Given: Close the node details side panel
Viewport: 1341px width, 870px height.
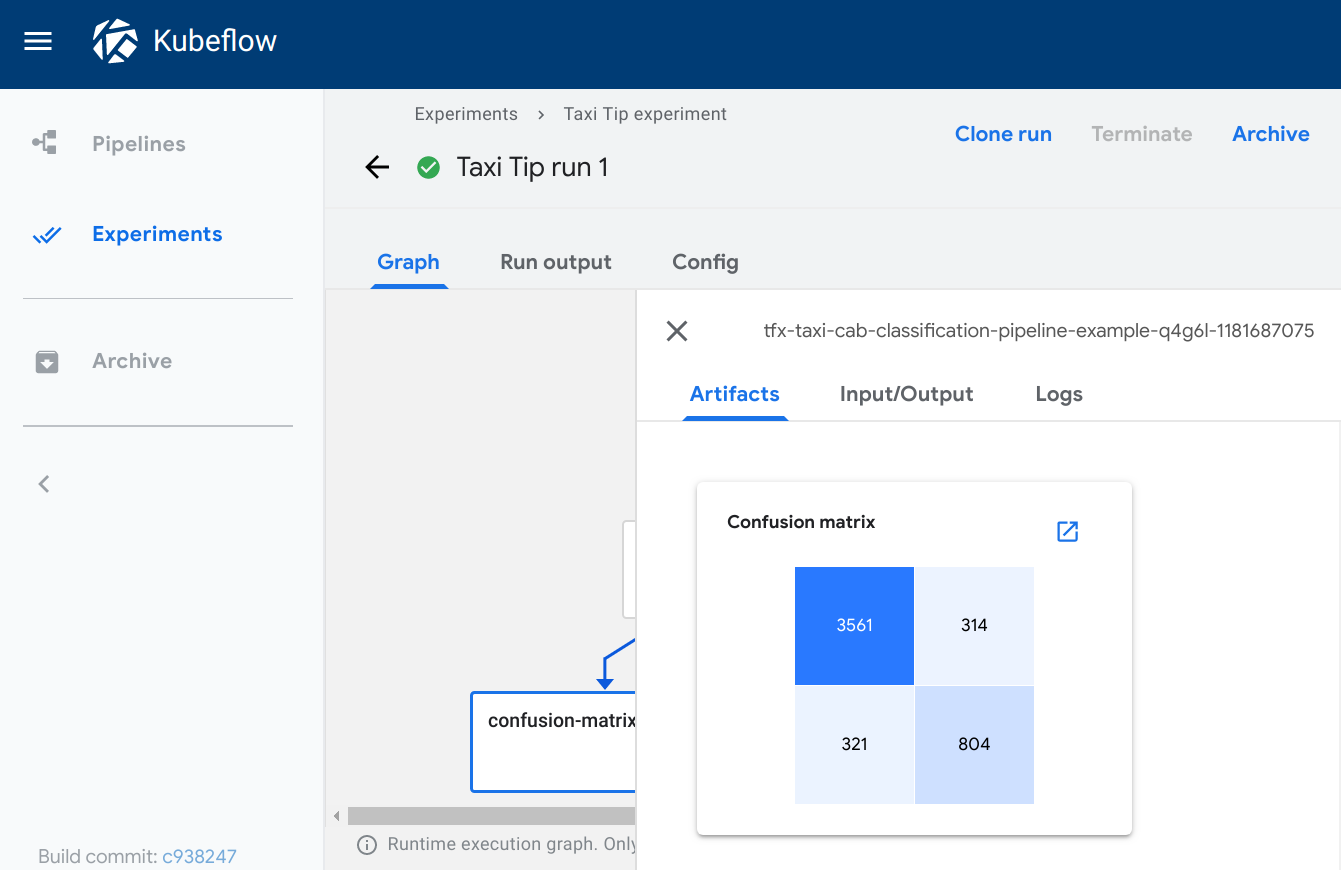Looking at the screenshot, I should coord(677,331).
